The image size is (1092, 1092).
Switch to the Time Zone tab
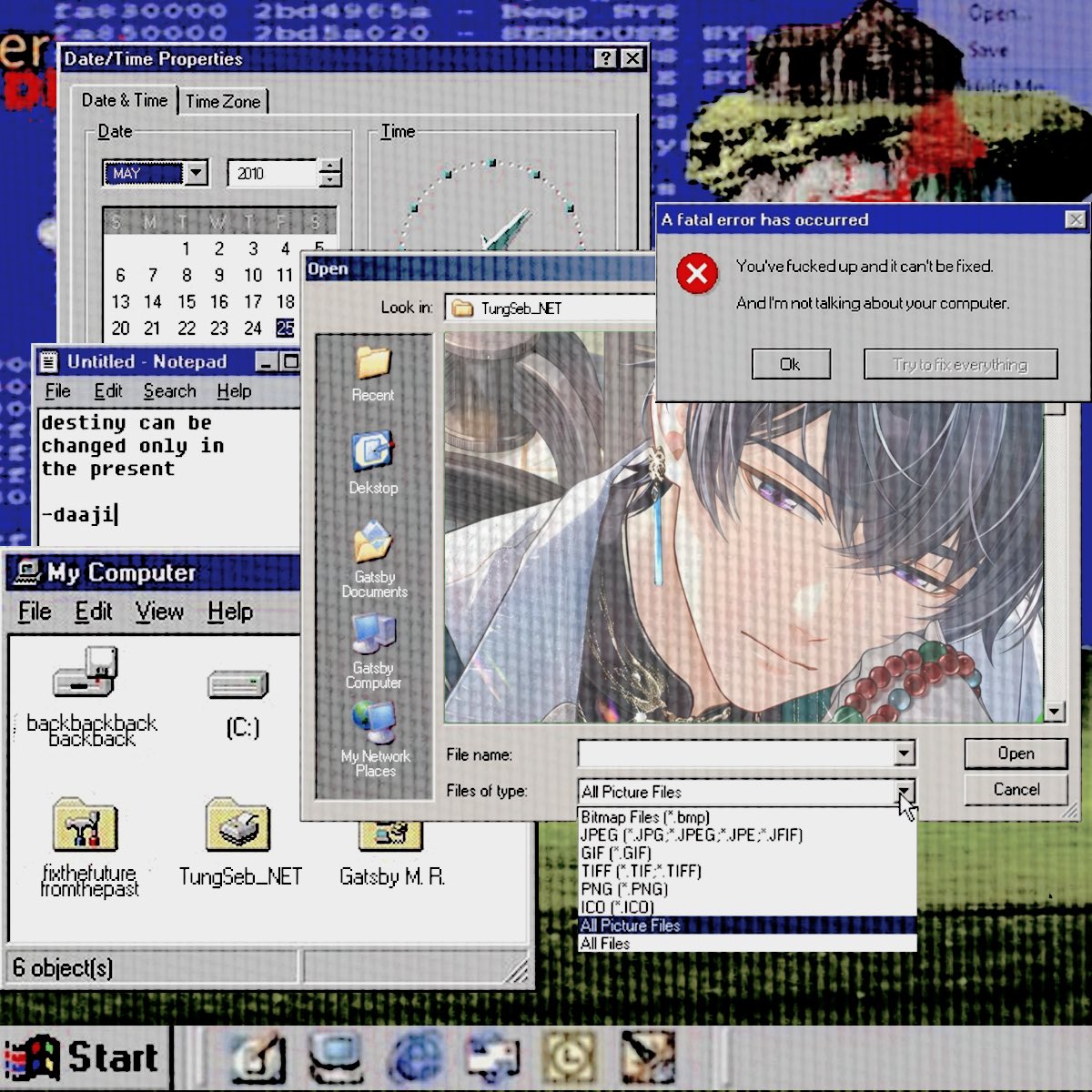point(223,101)
